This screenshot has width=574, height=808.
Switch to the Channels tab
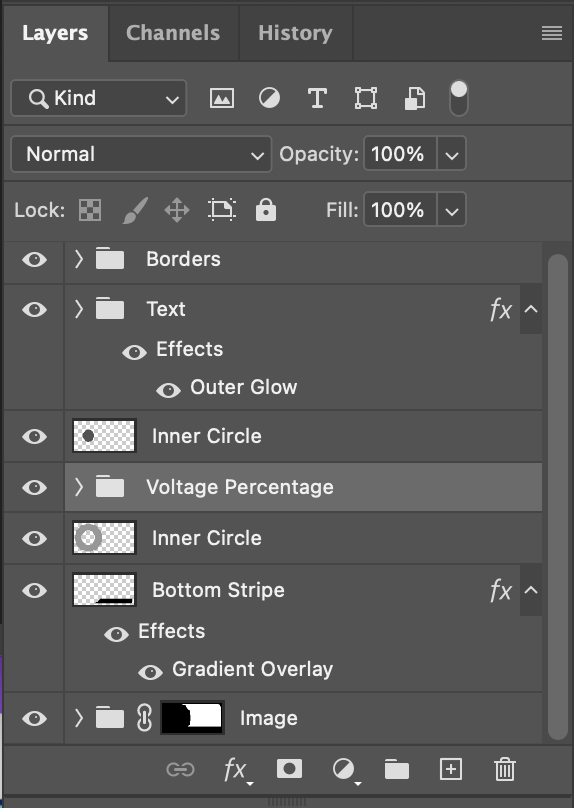(173, 33)
